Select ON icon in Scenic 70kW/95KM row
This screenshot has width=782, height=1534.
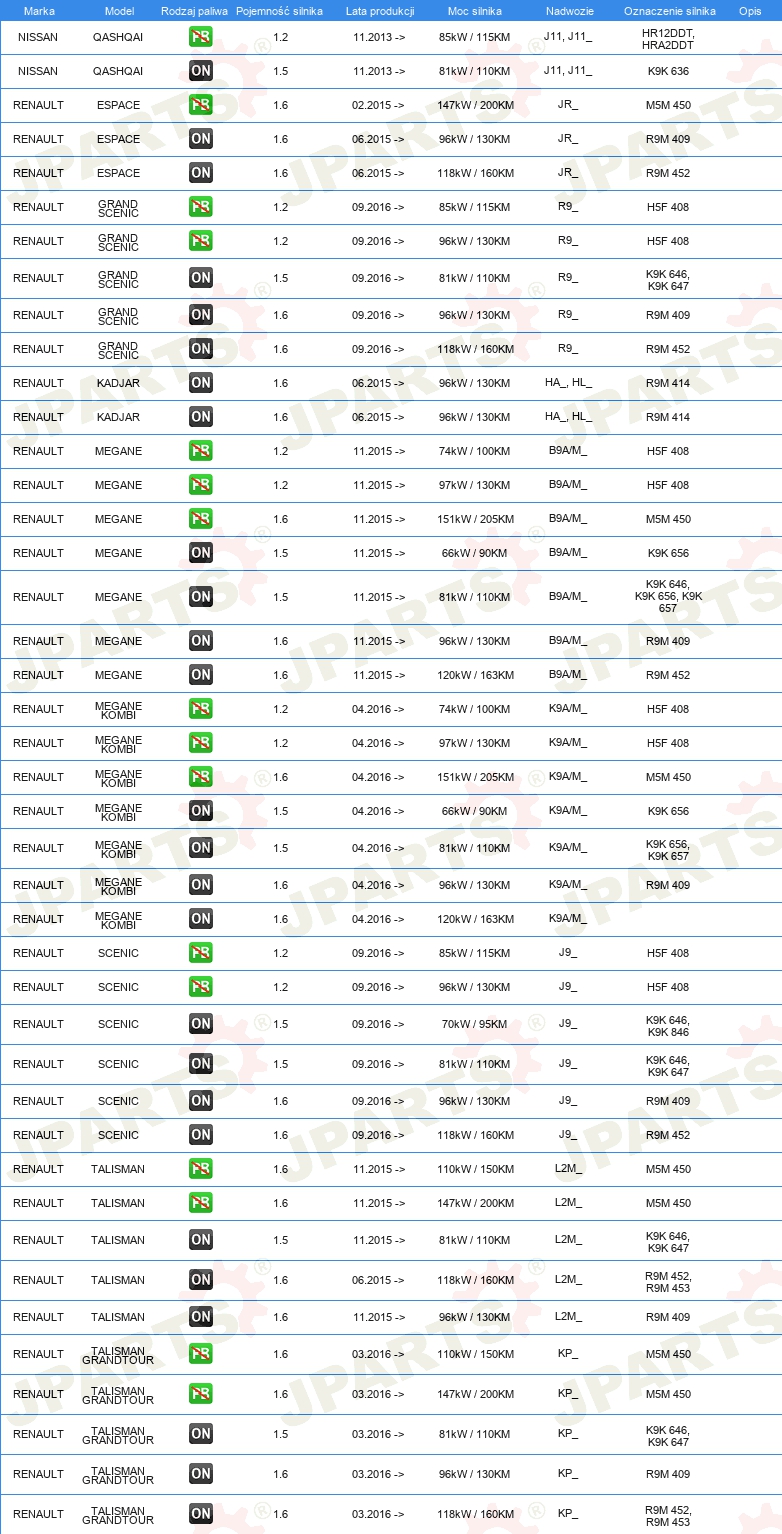click(x=201, y=1024)
